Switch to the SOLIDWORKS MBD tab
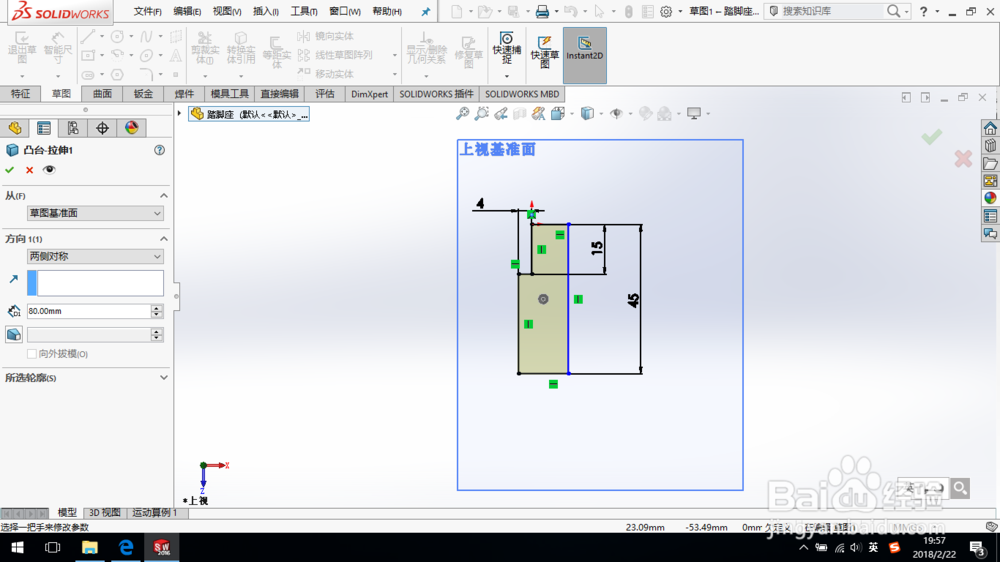The image size is (1000, 562). coord(522,94)
